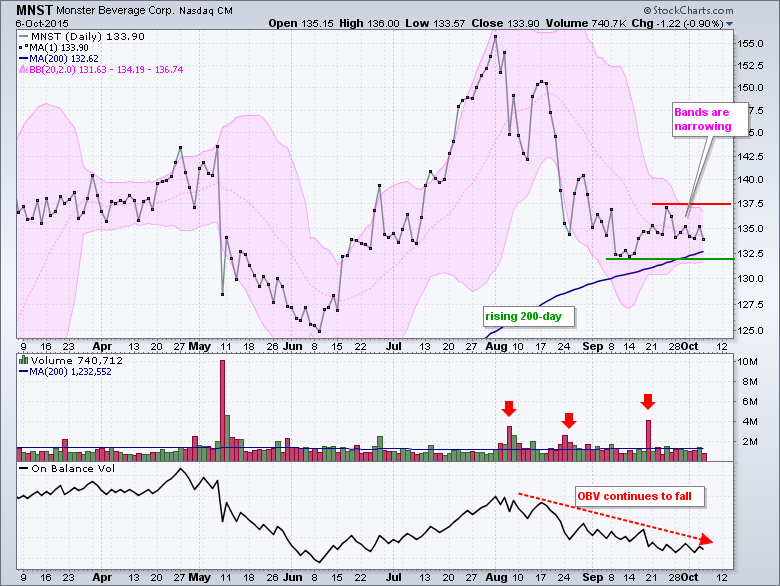Click the 8M volume axis label
The width and height of the screenshot is (780, 586).
tap(750, 382)
